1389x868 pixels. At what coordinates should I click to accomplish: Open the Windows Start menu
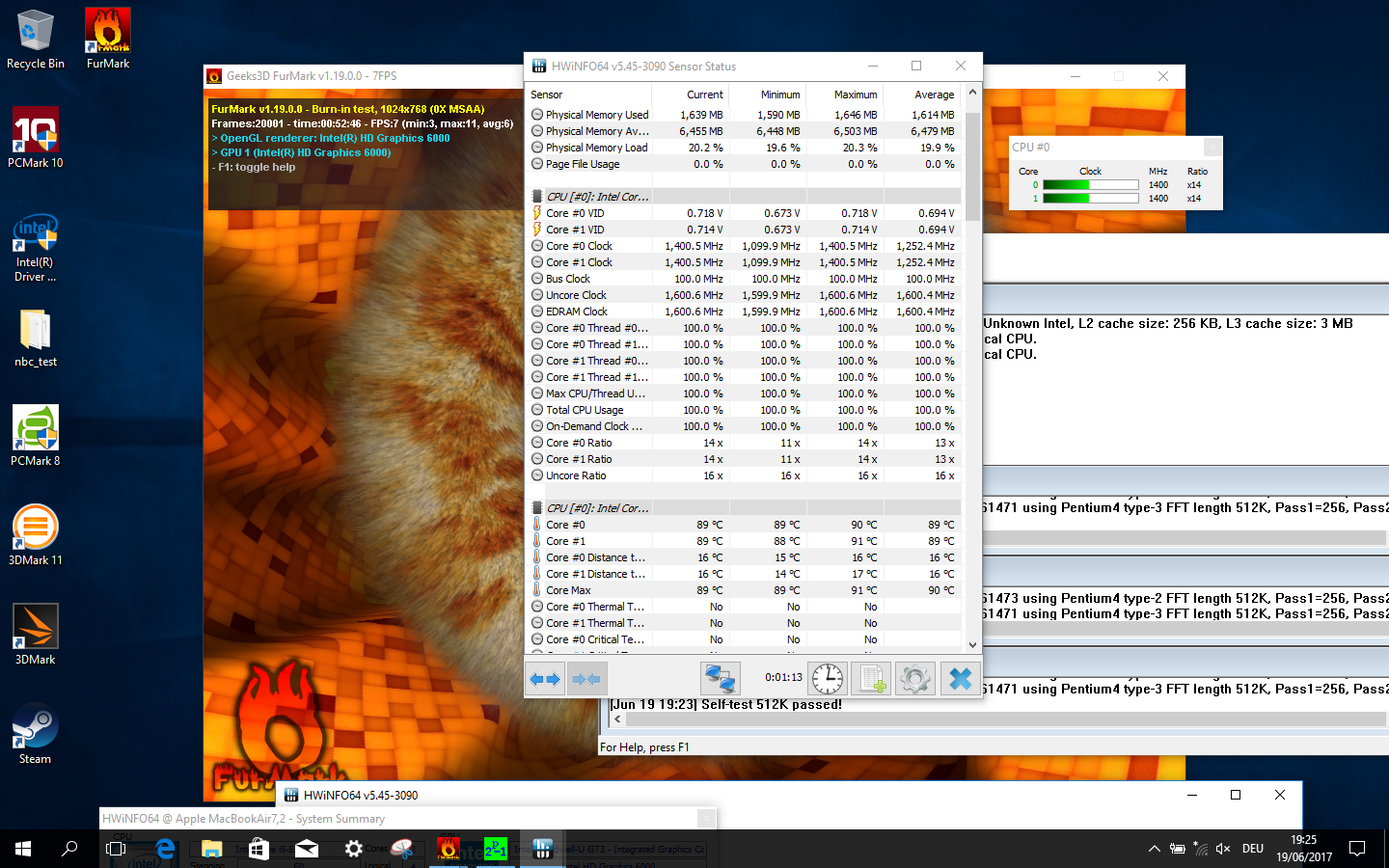click(x=23, y=849)
